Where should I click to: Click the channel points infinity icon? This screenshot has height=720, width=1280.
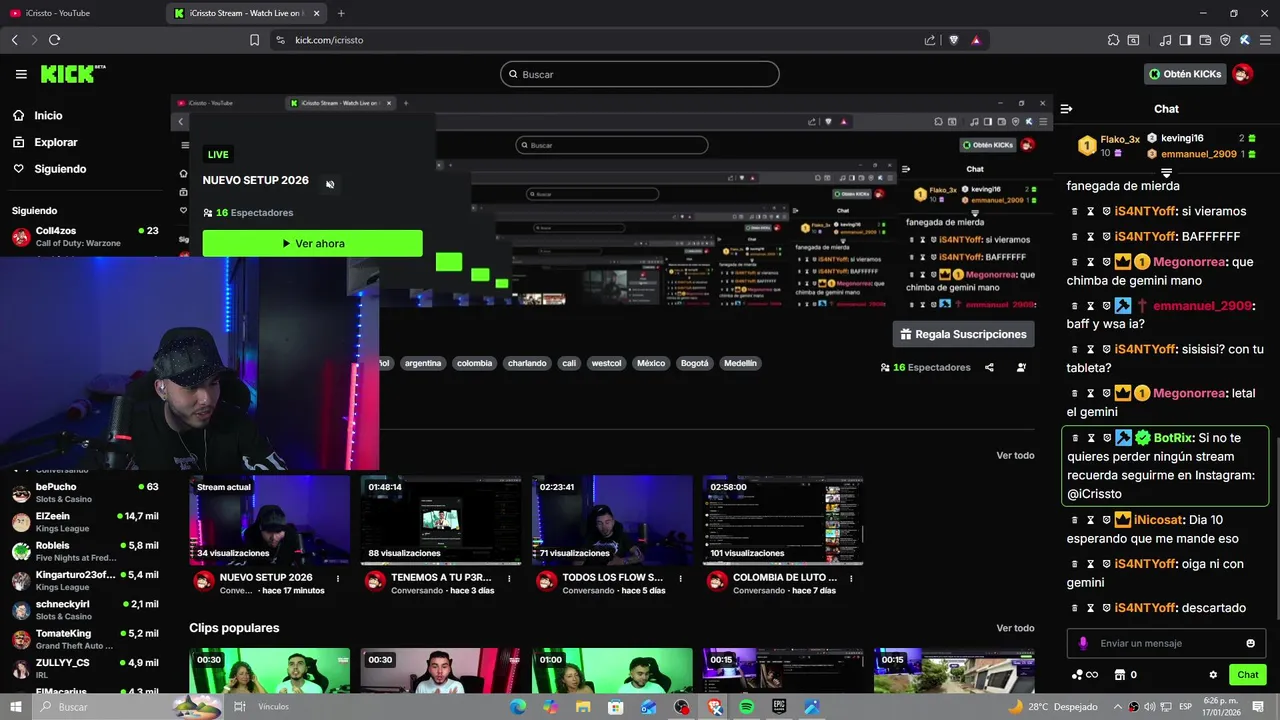[1085, 675]
